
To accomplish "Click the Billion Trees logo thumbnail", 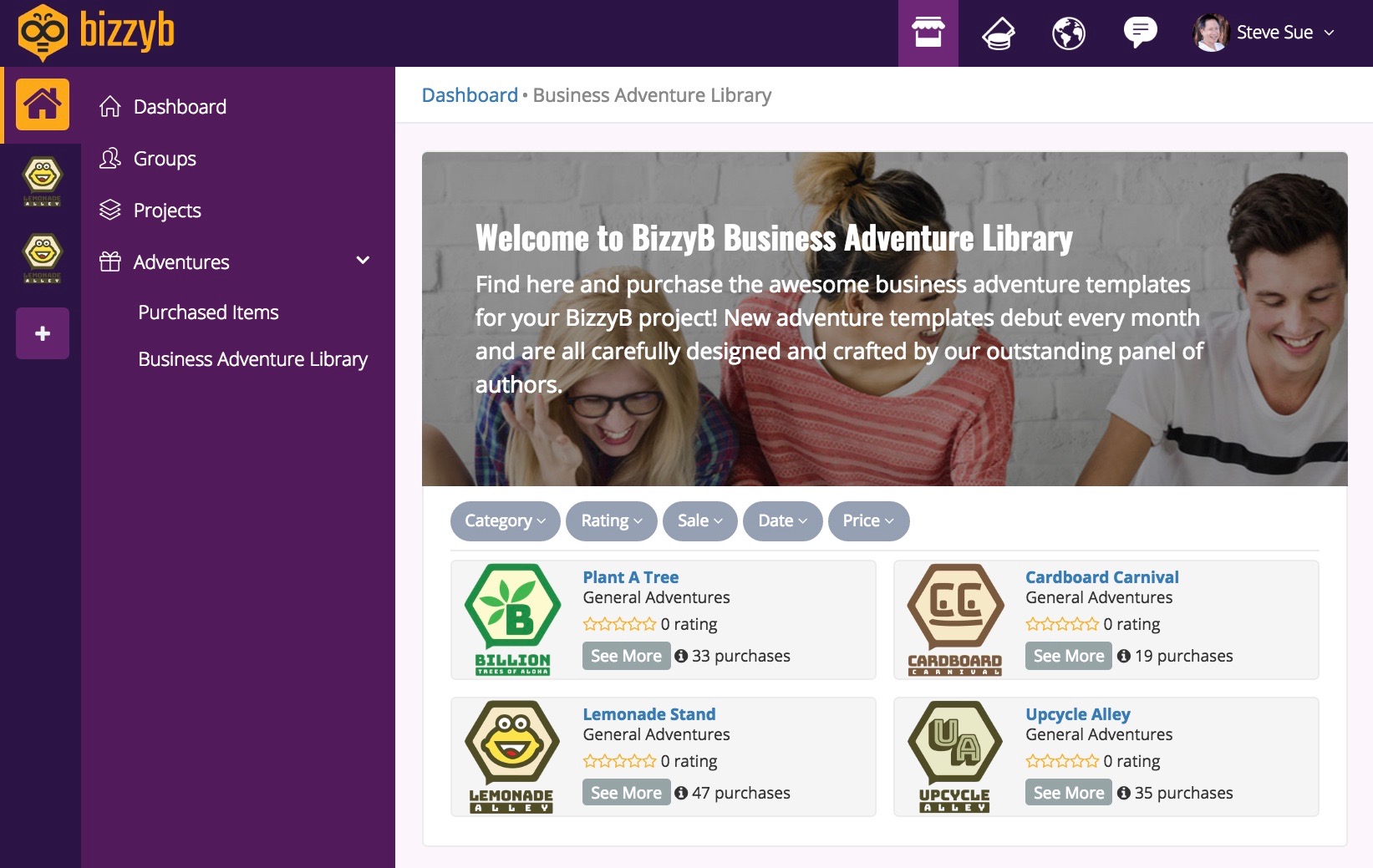I will click(512, 619).
